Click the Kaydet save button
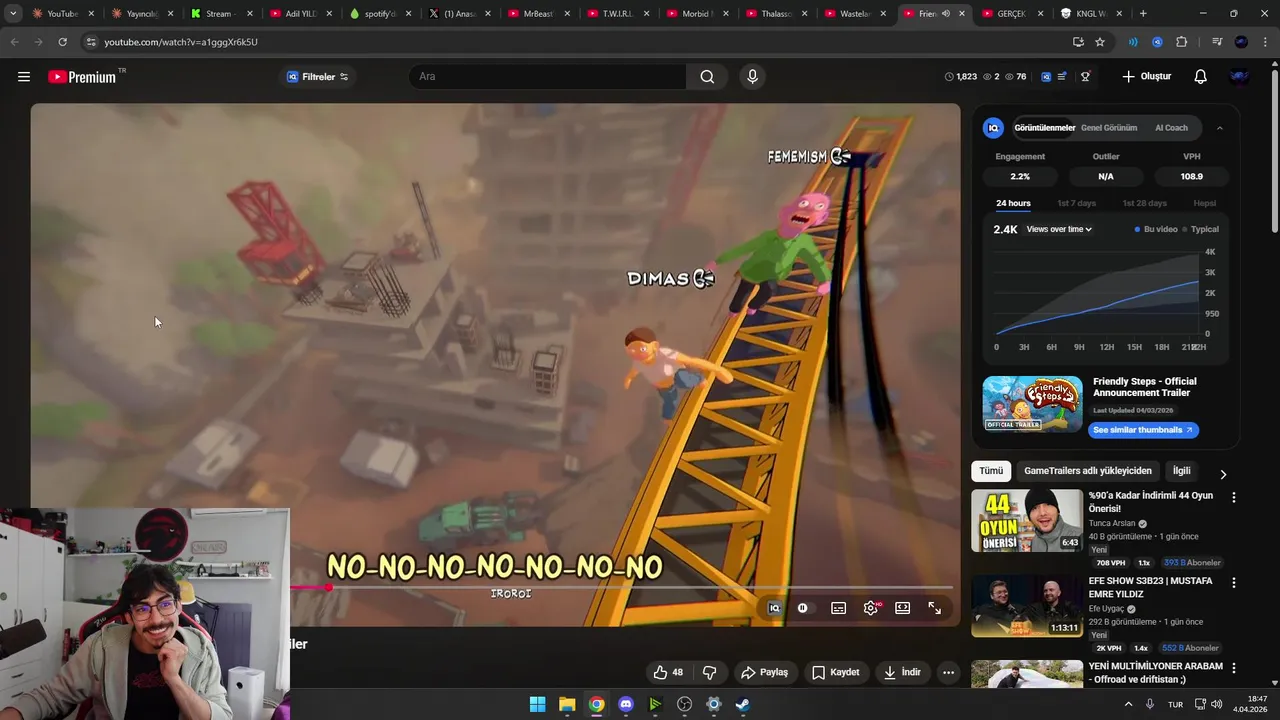The width and height of the screenshot is (1280, 720). (x=836, y=672)
